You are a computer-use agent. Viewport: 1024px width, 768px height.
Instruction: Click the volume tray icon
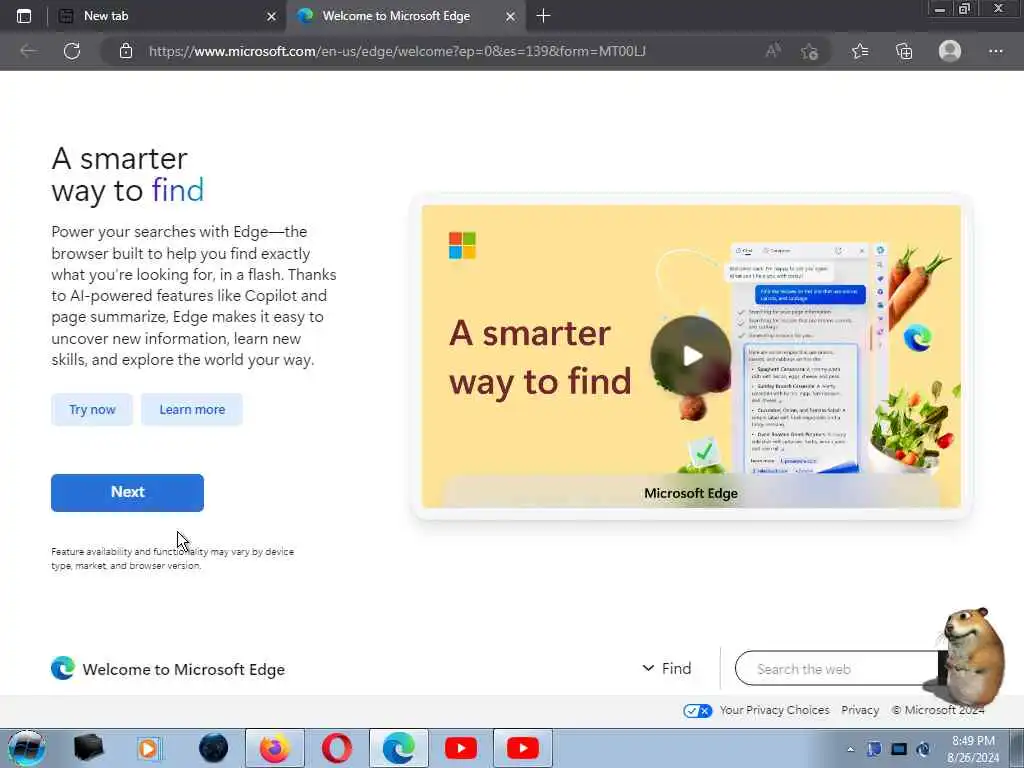(x=923, y=750)
